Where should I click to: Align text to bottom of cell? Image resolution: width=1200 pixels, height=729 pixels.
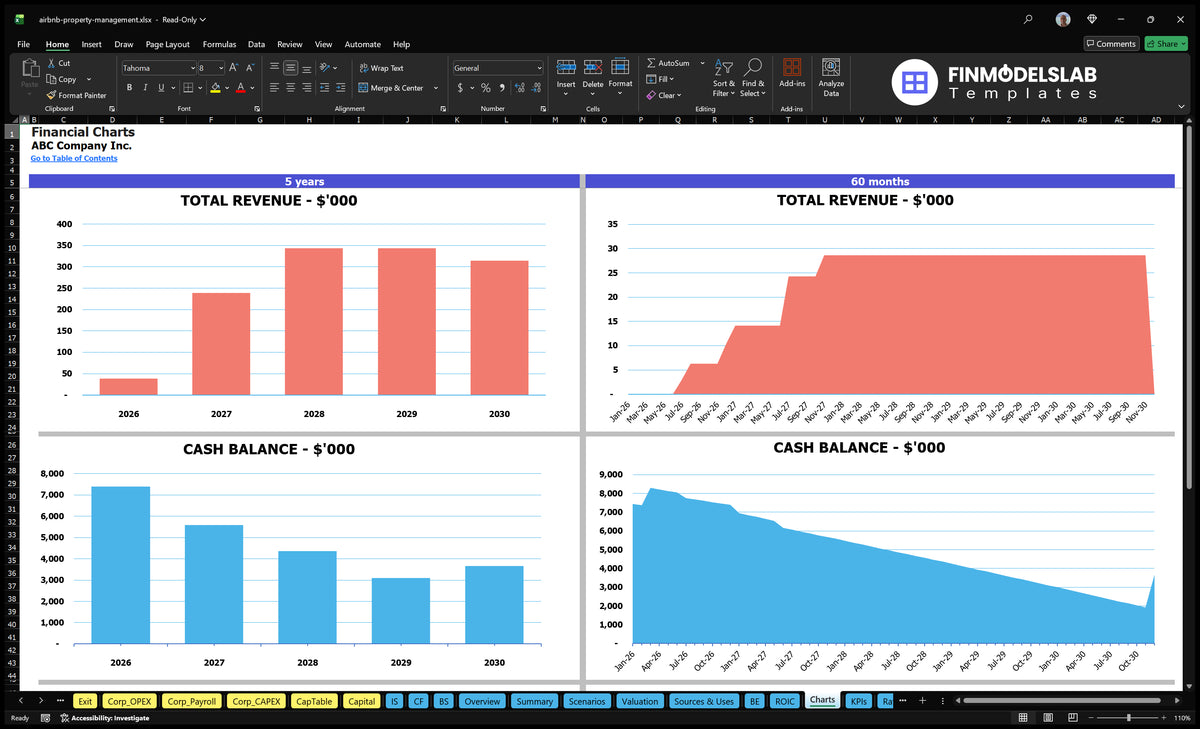coord(308,68)
